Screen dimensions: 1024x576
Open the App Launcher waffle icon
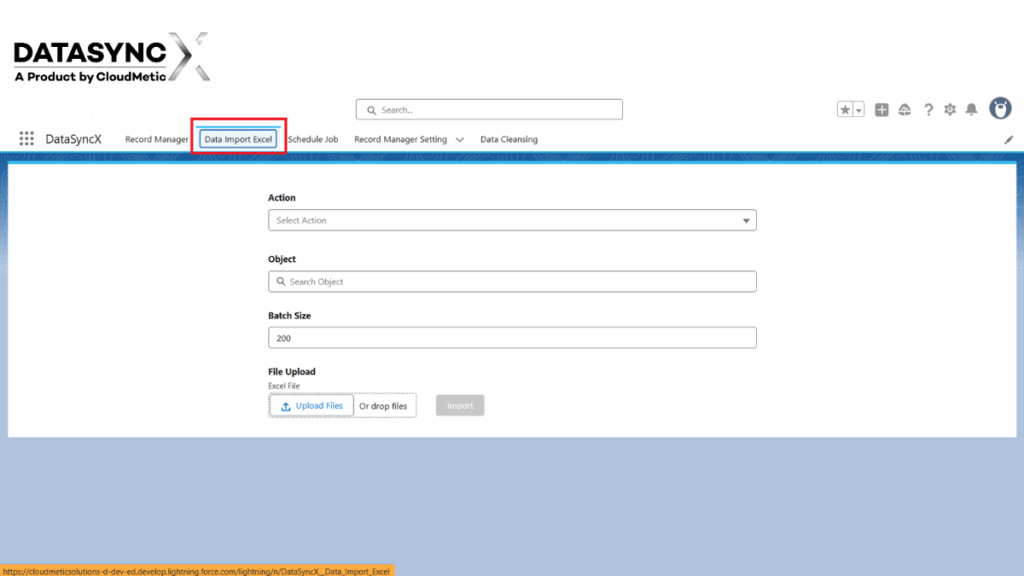(x=27, y=138)
